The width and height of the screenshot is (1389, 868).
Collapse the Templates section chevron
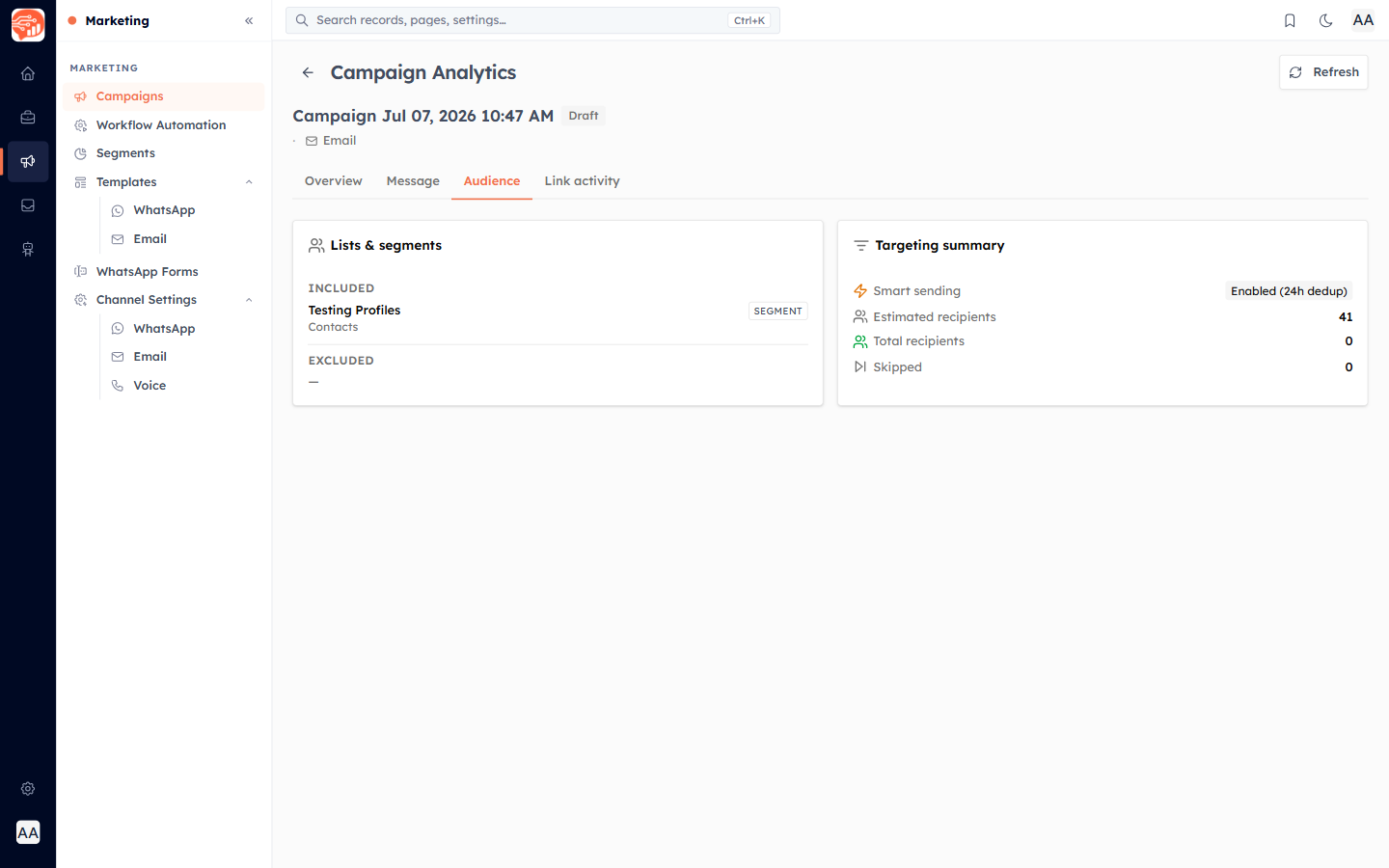(249, 182)
